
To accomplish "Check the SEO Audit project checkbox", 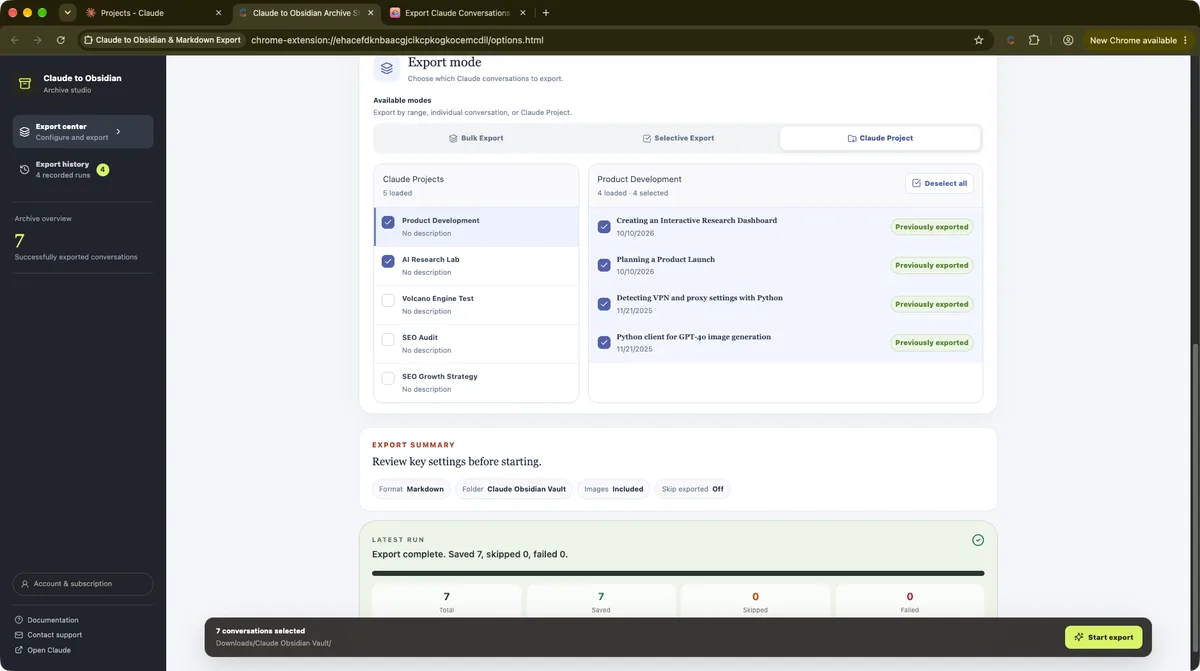I will pos(388,339).
